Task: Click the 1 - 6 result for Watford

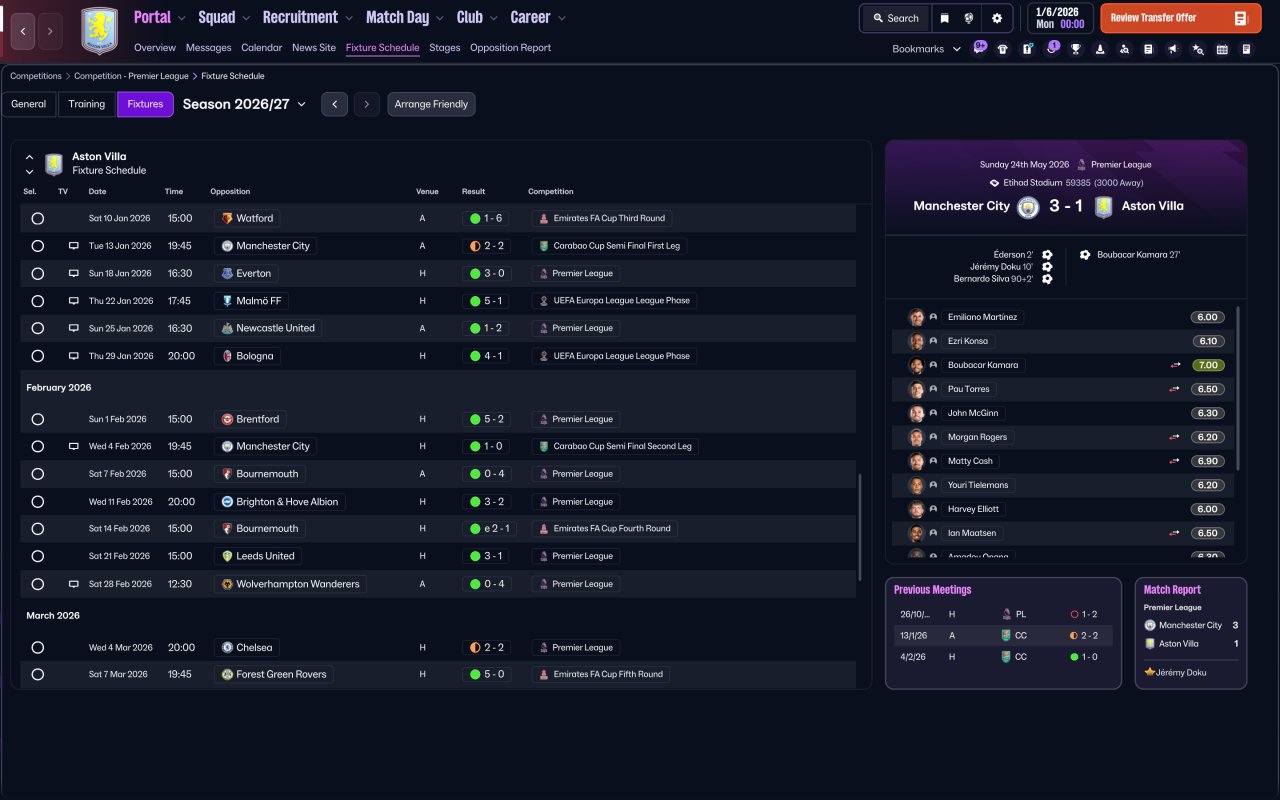Action: click(488, 218)
